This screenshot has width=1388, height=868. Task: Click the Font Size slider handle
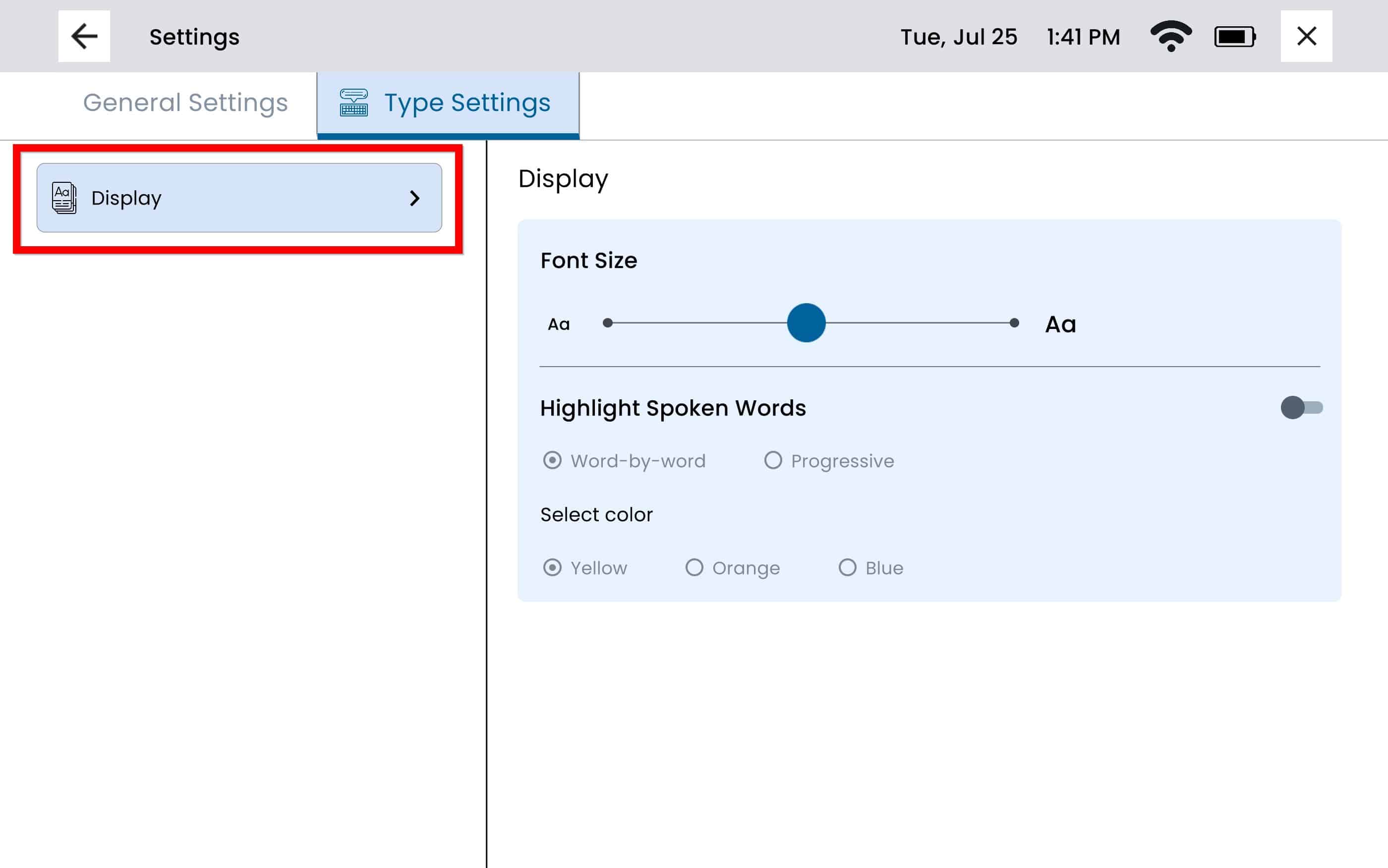click(806, 323)
